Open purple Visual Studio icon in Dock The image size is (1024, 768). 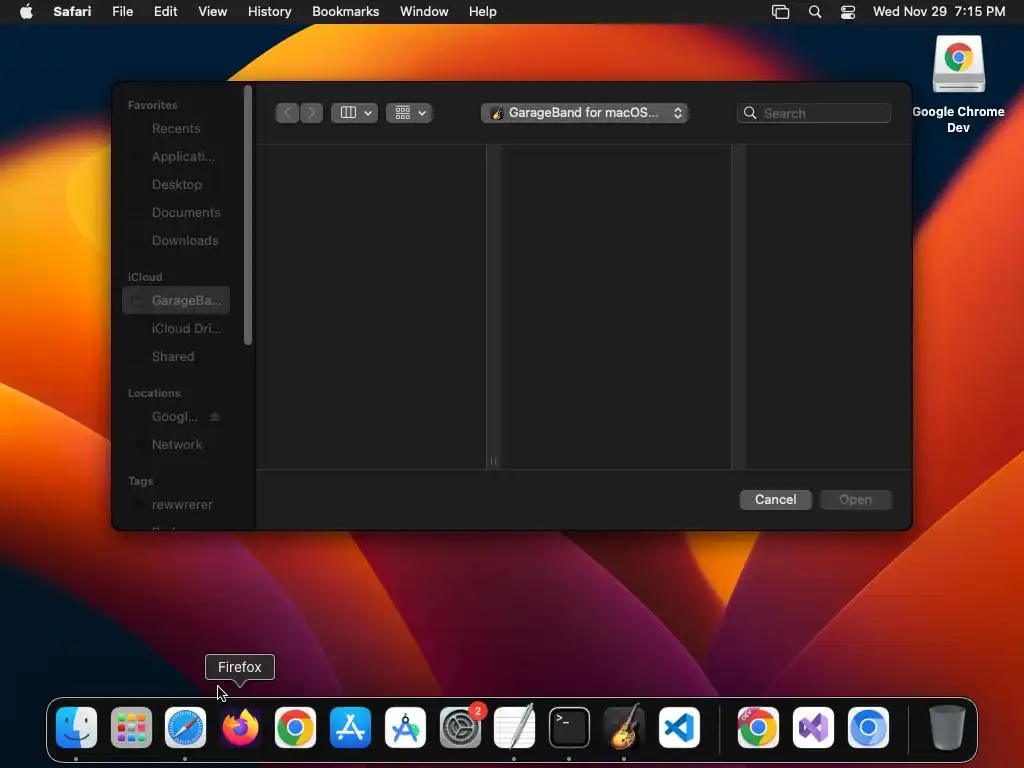click(813, 727)
